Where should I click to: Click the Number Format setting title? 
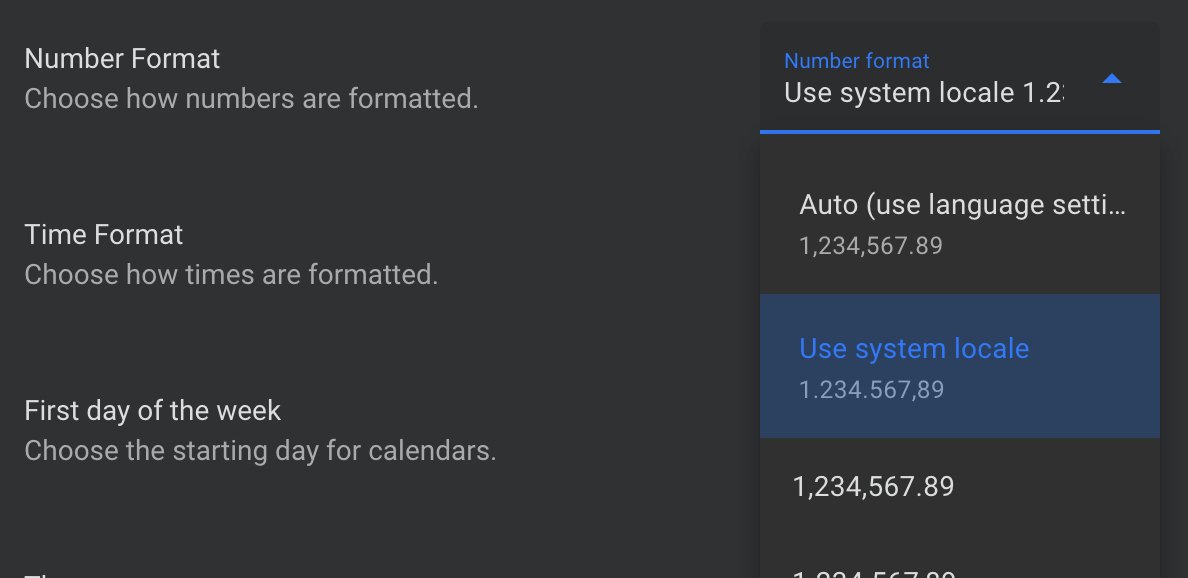[x=122, y=59]
